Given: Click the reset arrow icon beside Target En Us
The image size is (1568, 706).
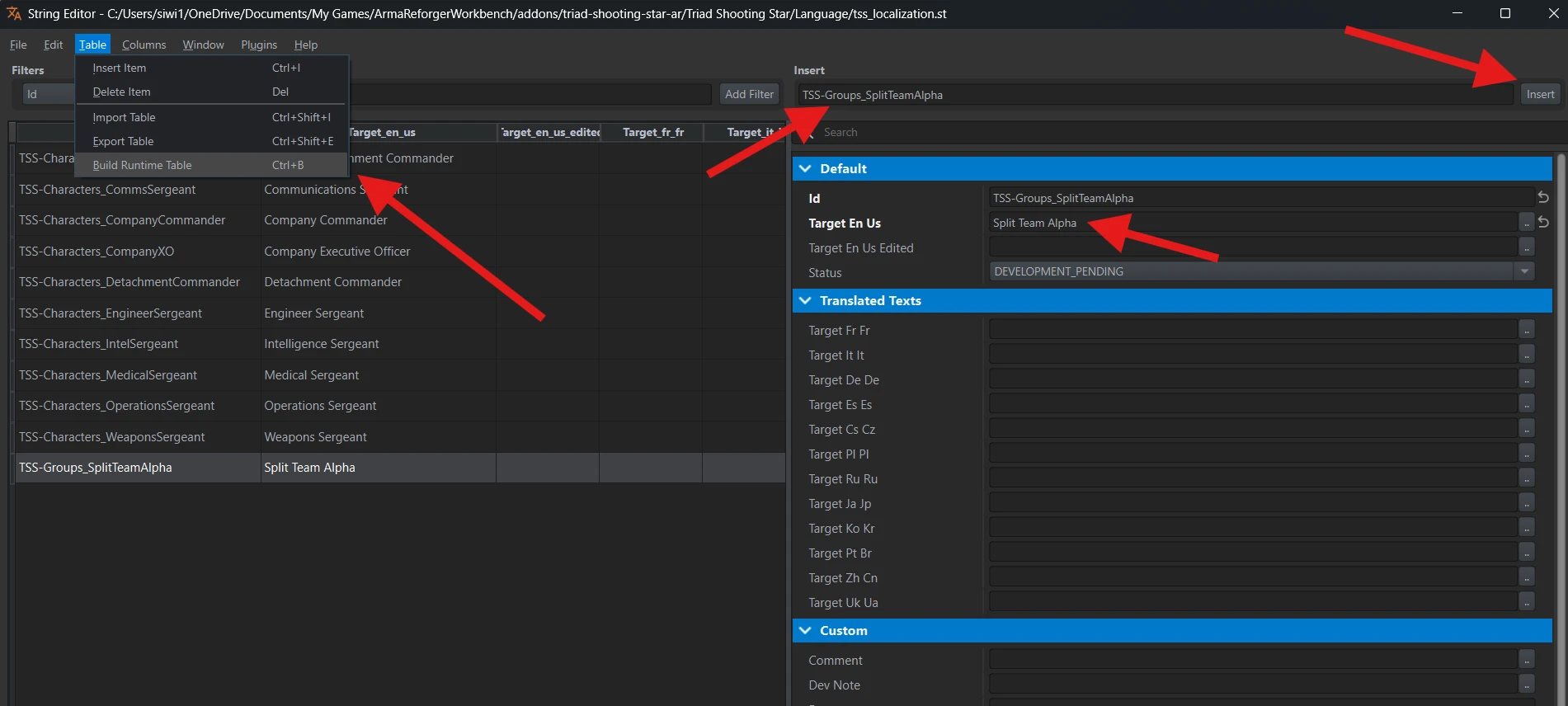Looking at the screenshot, I should pos(1542,223).
